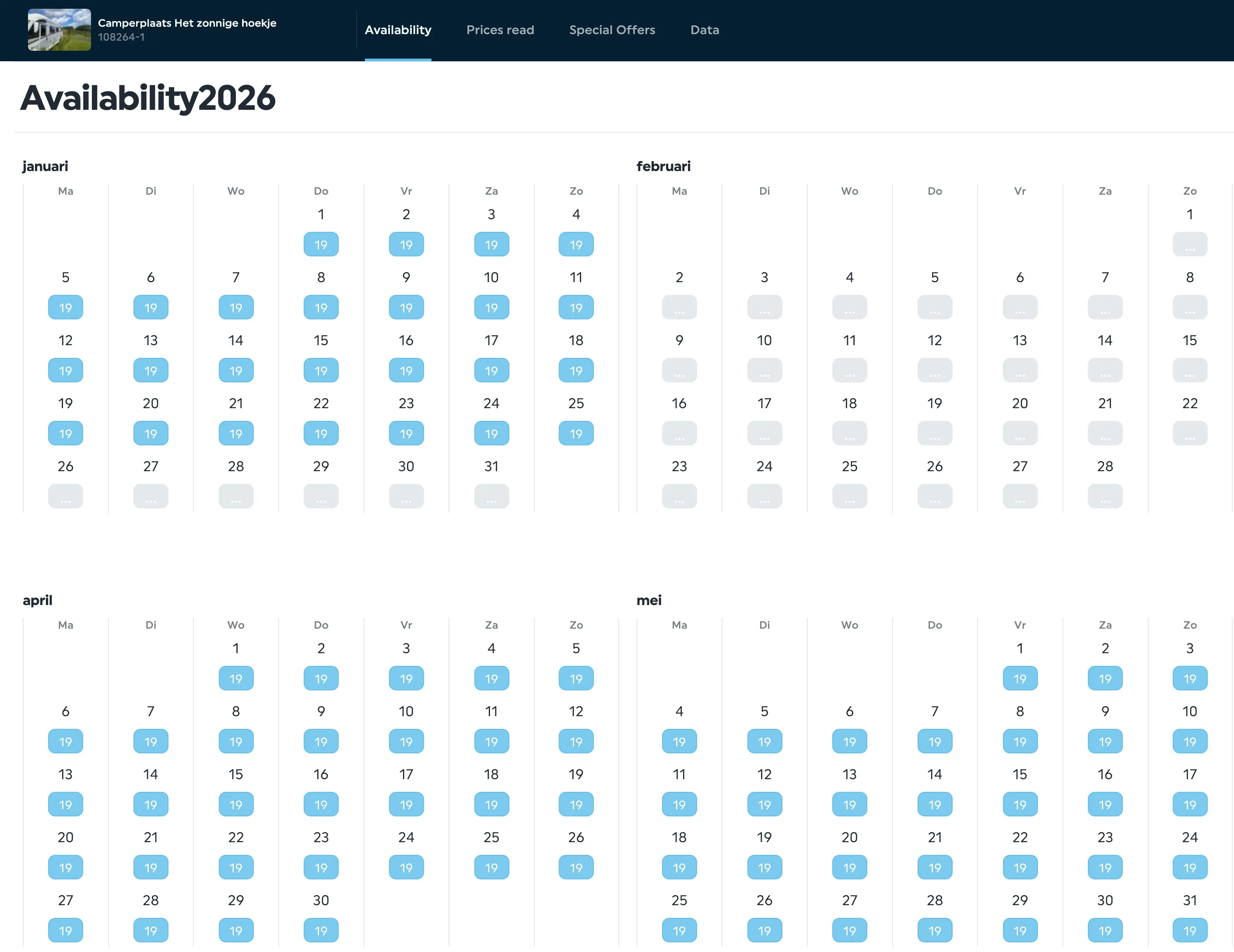Screen dimensions: 1234x952
Task: Click availability badge for april 1
Action: pyautogui.click(x=235, y=679)
